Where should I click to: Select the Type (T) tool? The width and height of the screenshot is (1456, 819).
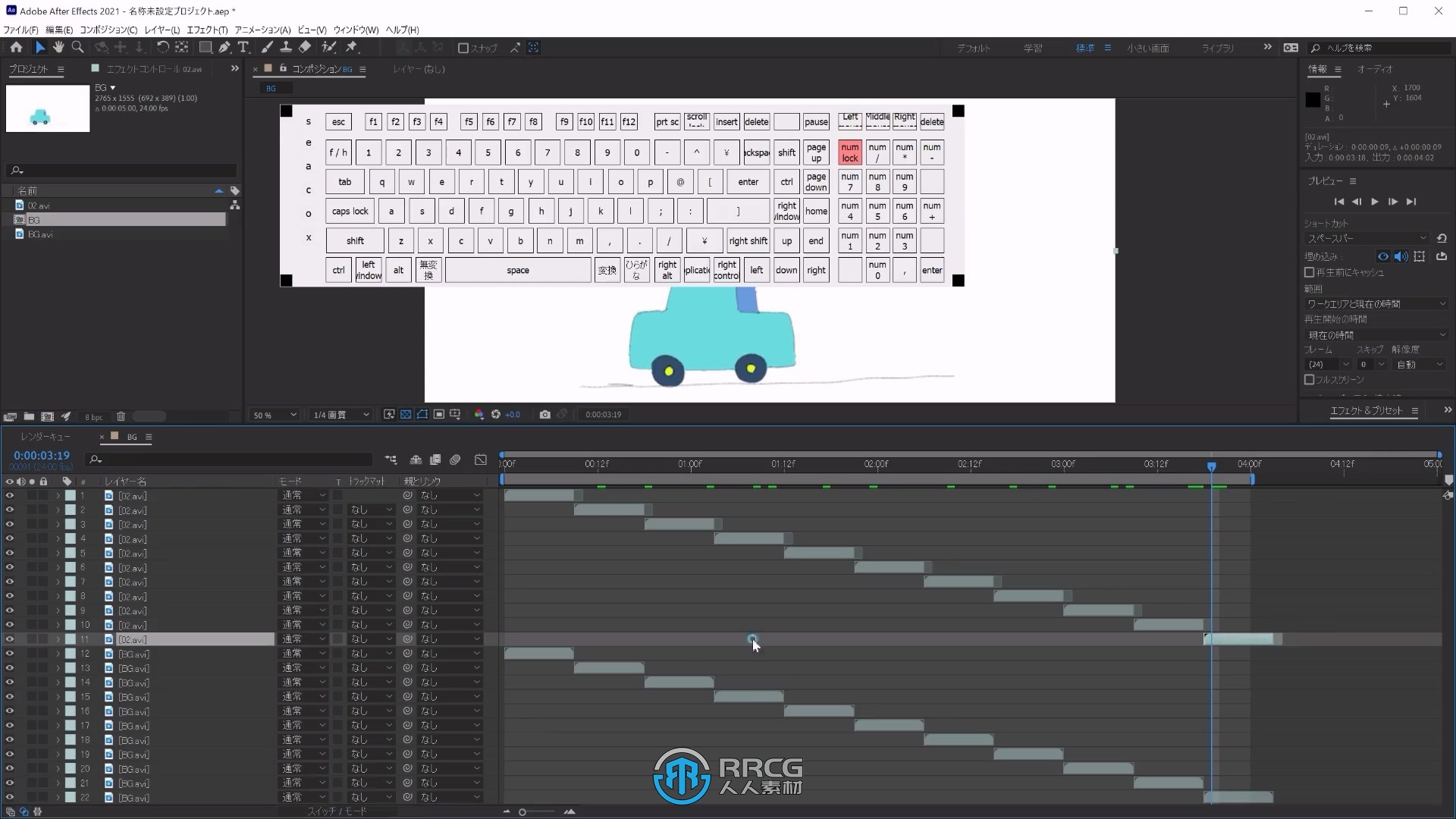tap(243, 47)
